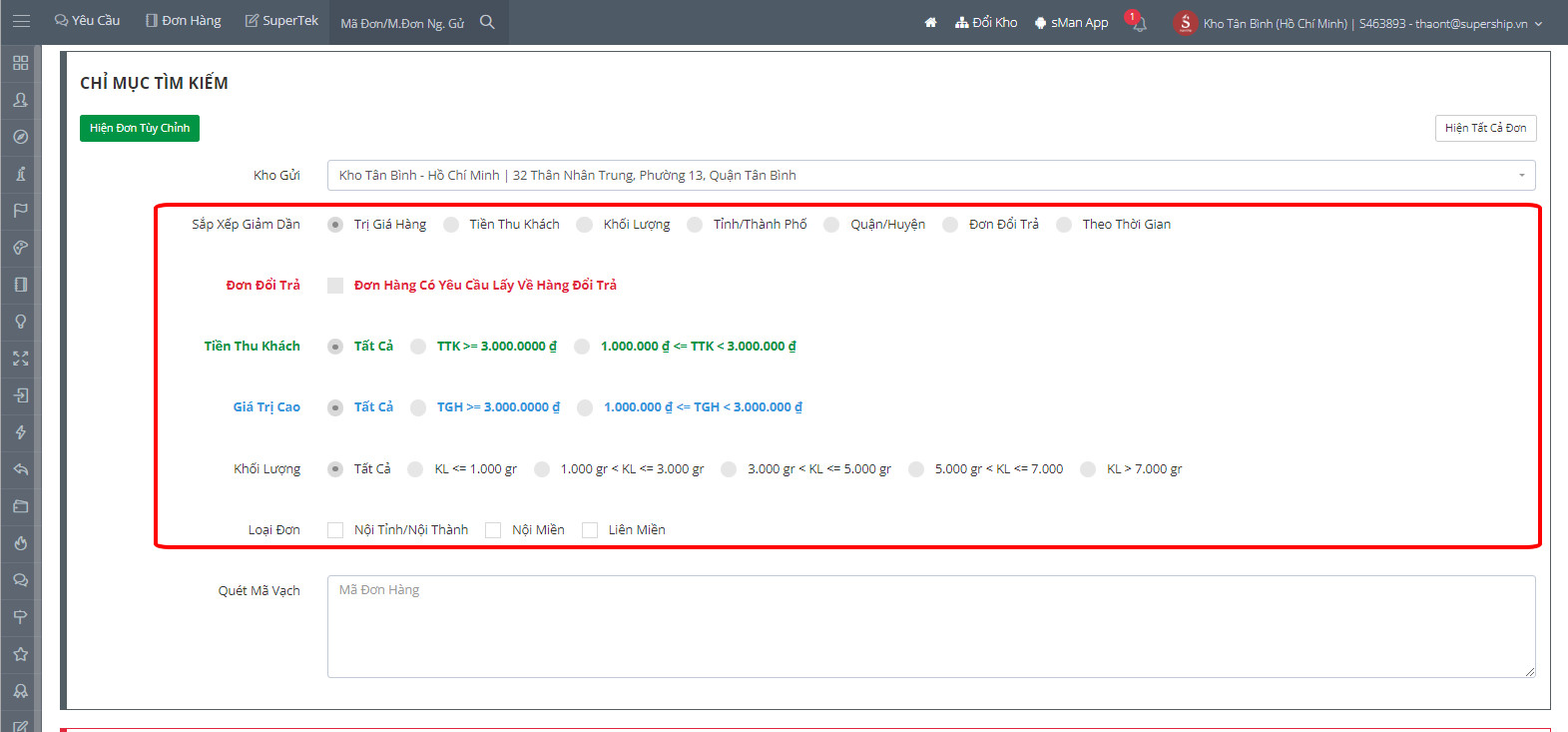
Task: Open the light bulb sidebar icon
Action: pyautogui.click(x=20, y=322)
